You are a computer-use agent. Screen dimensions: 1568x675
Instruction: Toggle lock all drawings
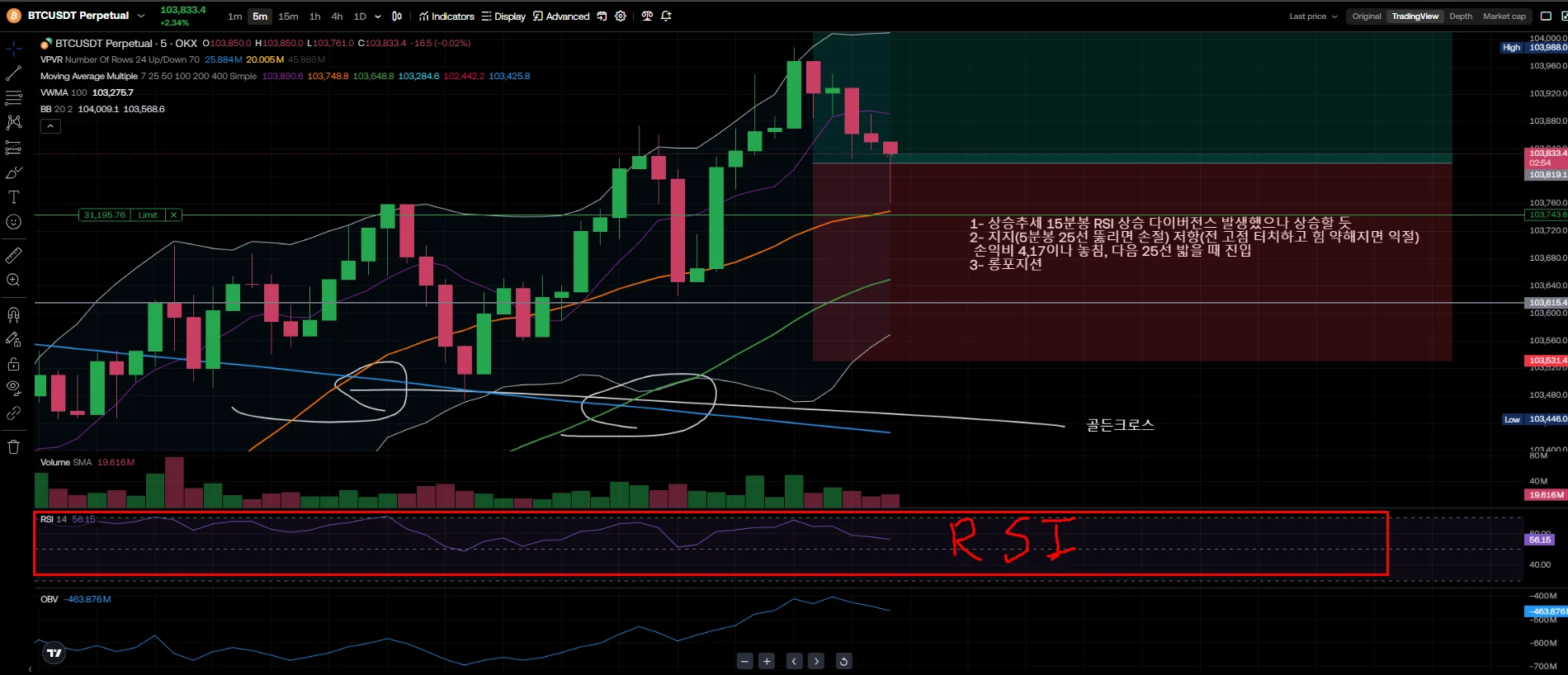[14, 364]
